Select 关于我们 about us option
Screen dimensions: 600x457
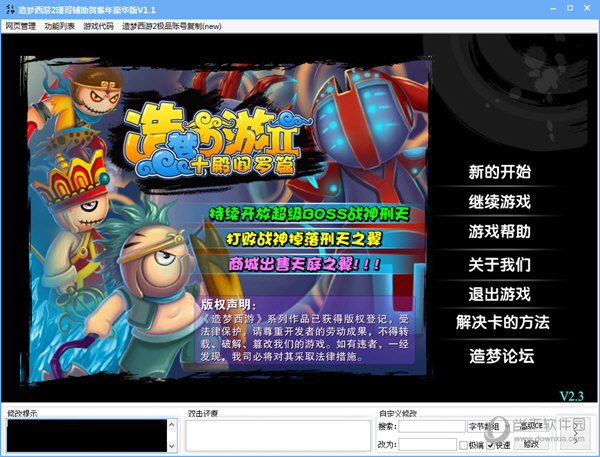coord(500,264)
